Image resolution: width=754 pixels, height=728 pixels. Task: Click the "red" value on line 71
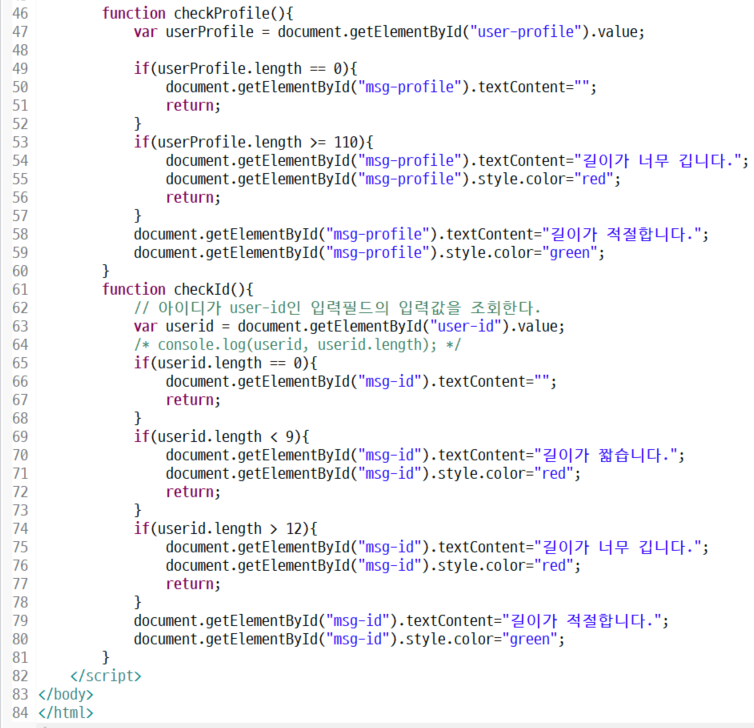pyautogui.click(x=553, y=474)
